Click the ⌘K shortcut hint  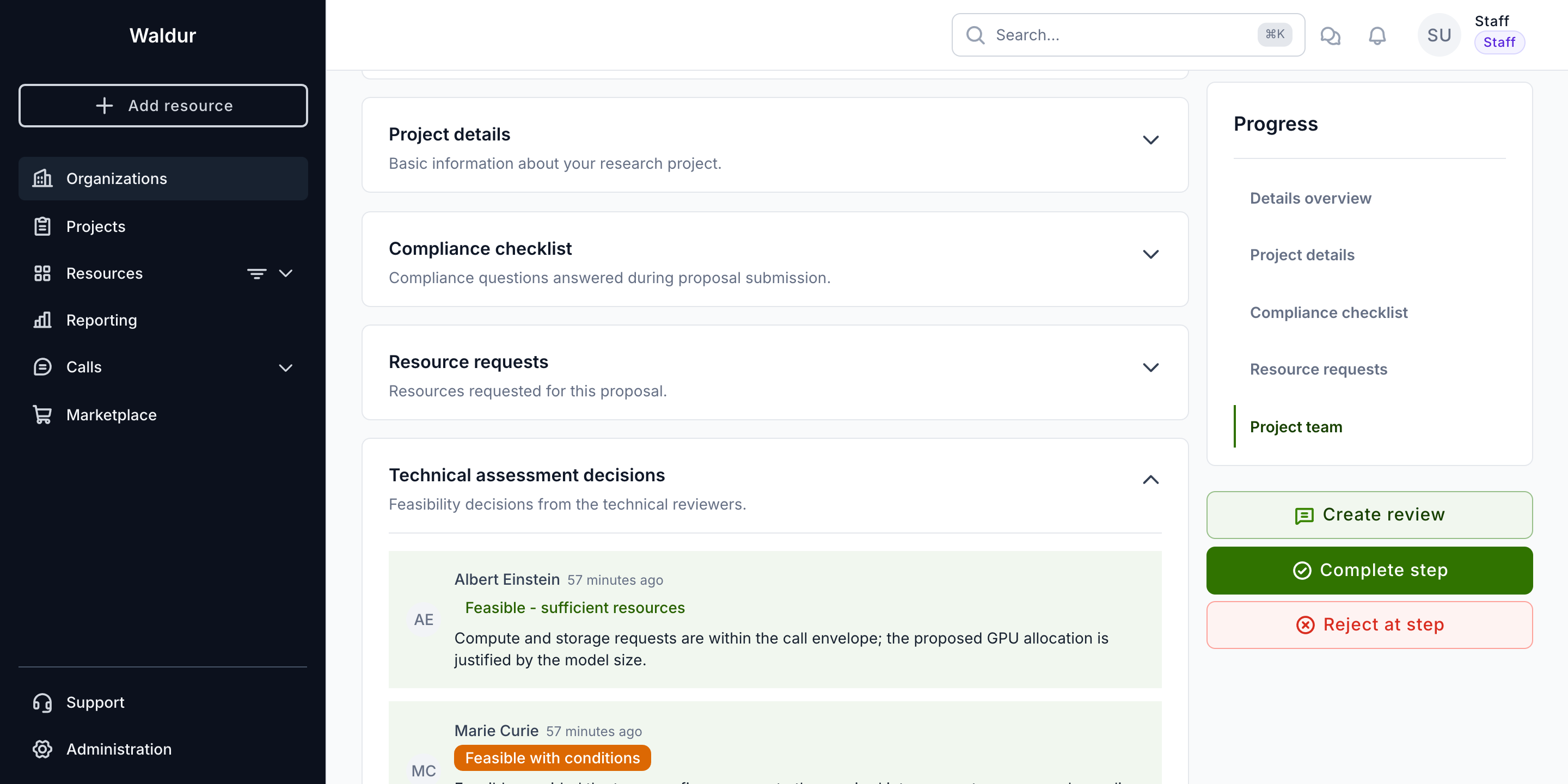(x=1274, y=34)
